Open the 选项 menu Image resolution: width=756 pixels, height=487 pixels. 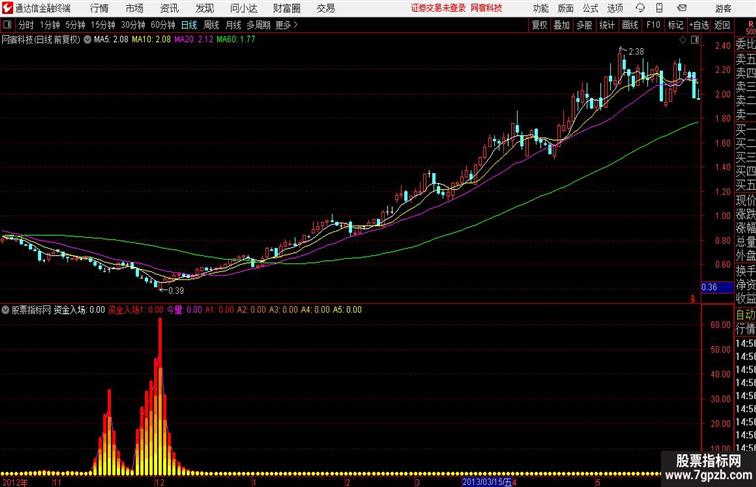(615, 8)
